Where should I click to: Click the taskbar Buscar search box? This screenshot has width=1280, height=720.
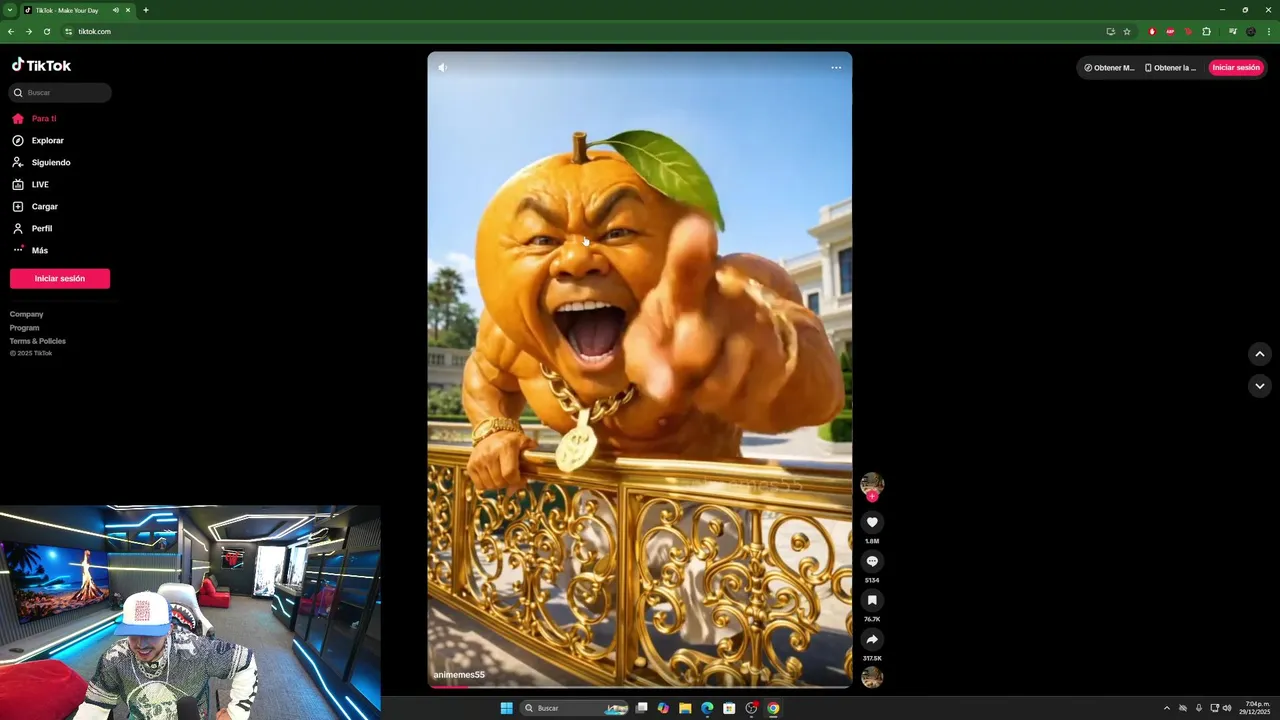576,708
